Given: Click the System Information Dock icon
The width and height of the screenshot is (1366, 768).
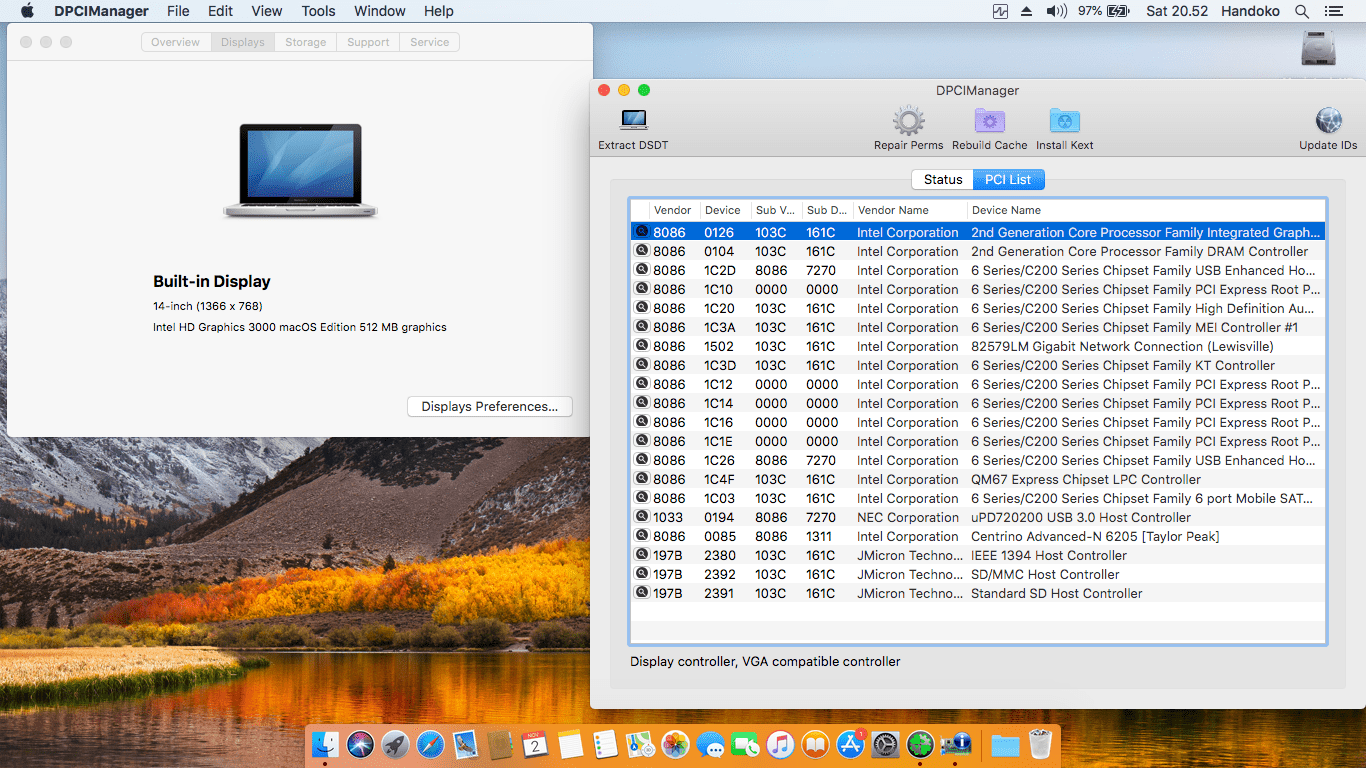Looking at the screenshot, I should (x=955, y=744).
